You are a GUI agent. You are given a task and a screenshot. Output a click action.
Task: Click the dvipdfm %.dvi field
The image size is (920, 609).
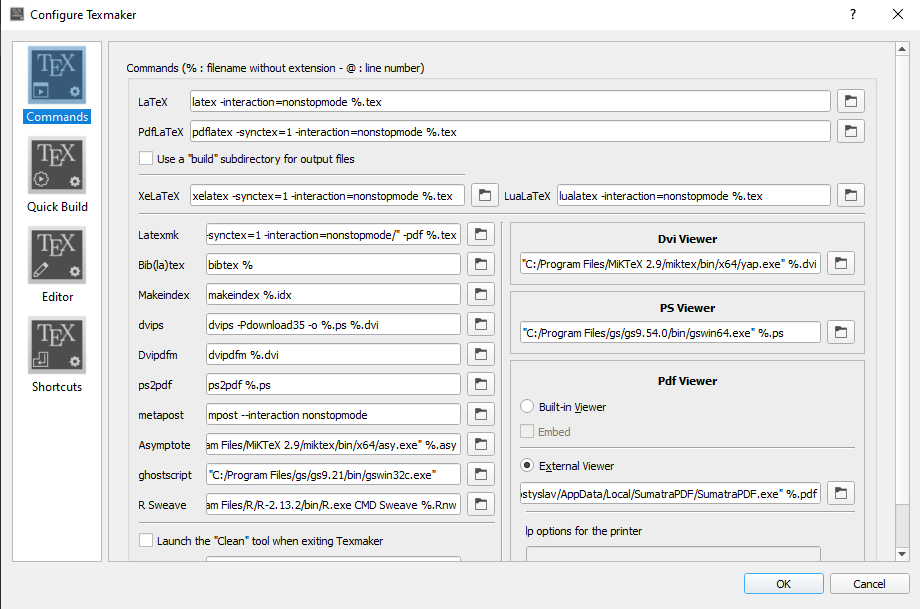(333, 354)
